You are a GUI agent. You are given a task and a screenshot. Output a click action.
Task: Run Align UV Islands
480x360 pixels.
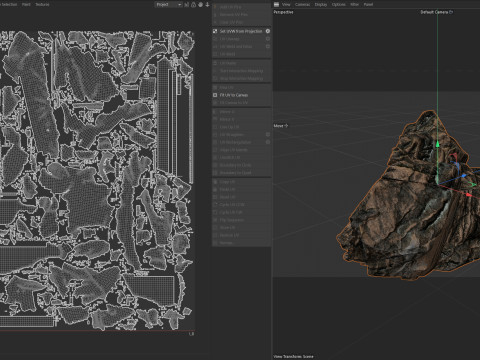coord(242,150)
